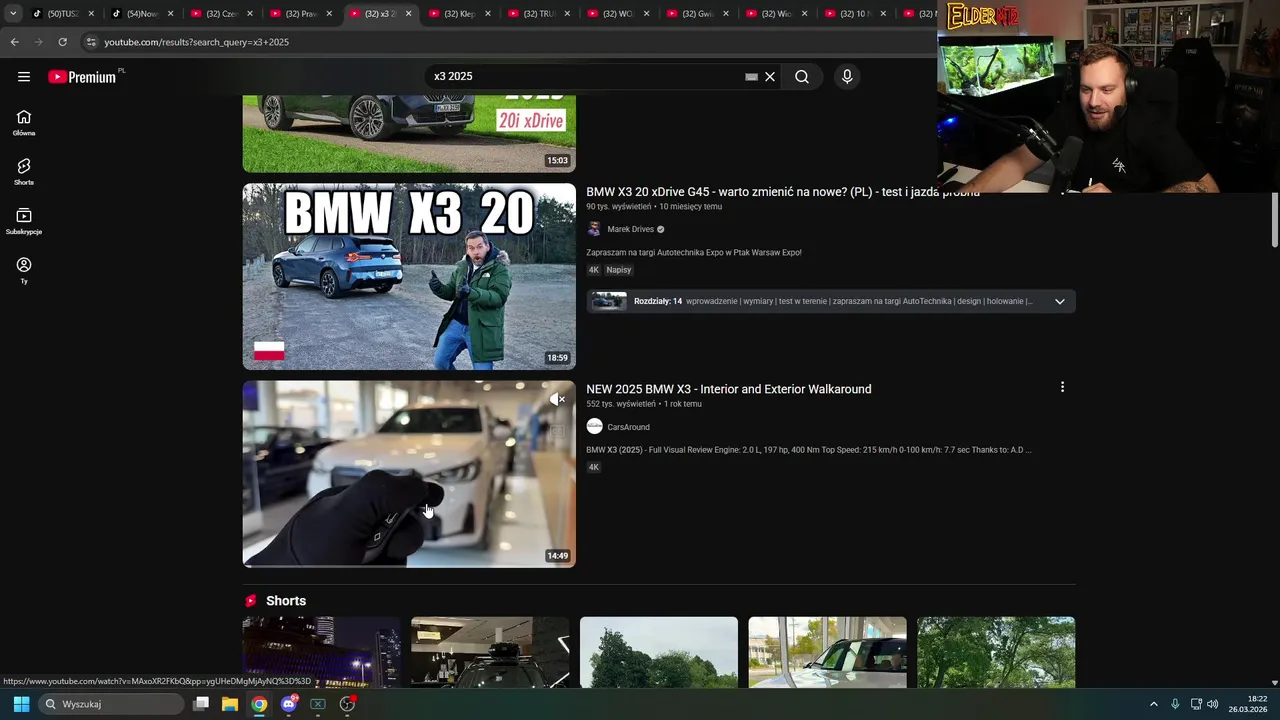
Task: Open Discord from the taskbar
Action: coord(289,704)
